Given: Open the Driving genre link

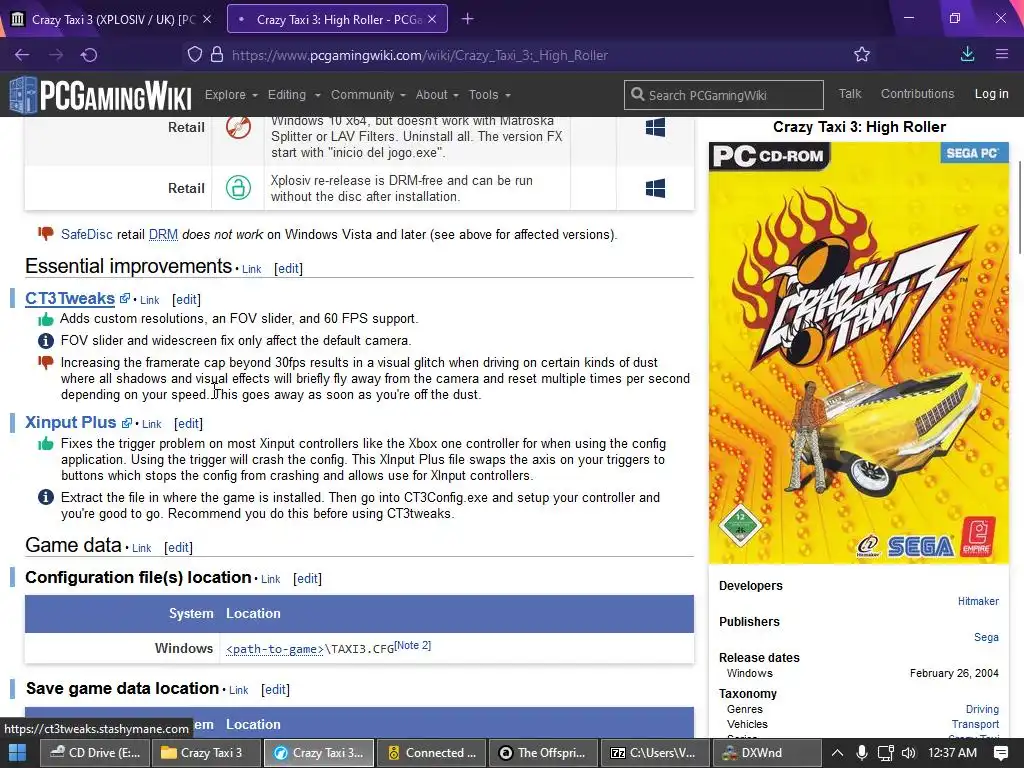Looking at the screenshot, I should point(982,709).
